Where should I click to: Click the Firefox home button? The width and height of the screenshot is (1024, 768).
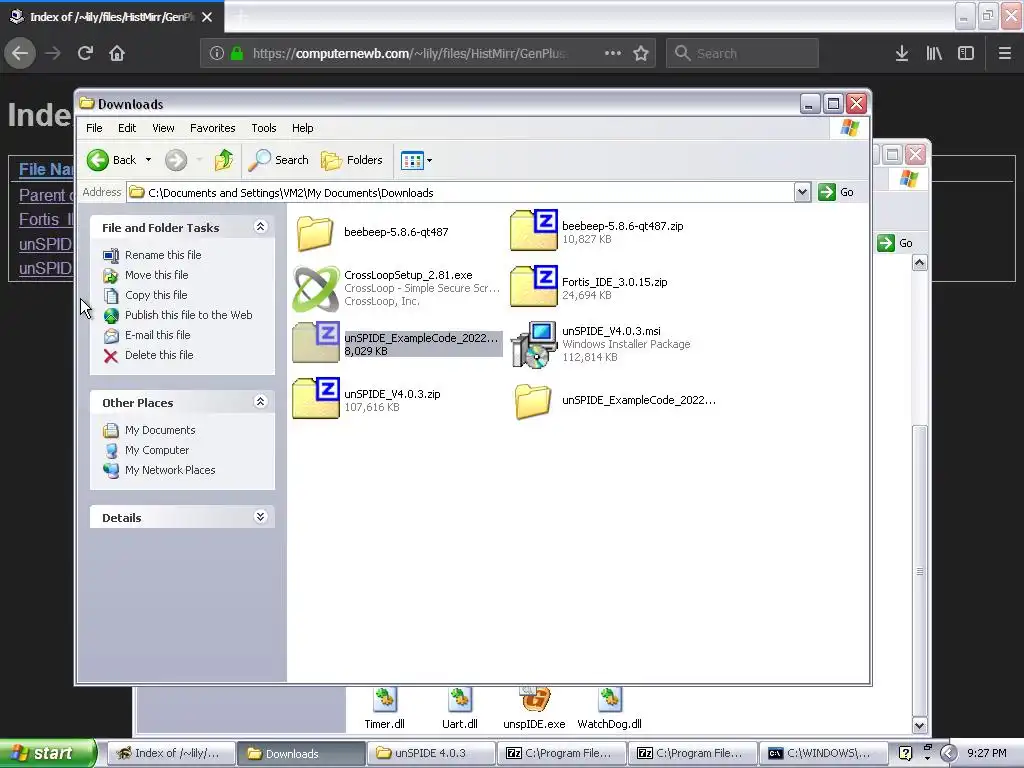[117, 53]
